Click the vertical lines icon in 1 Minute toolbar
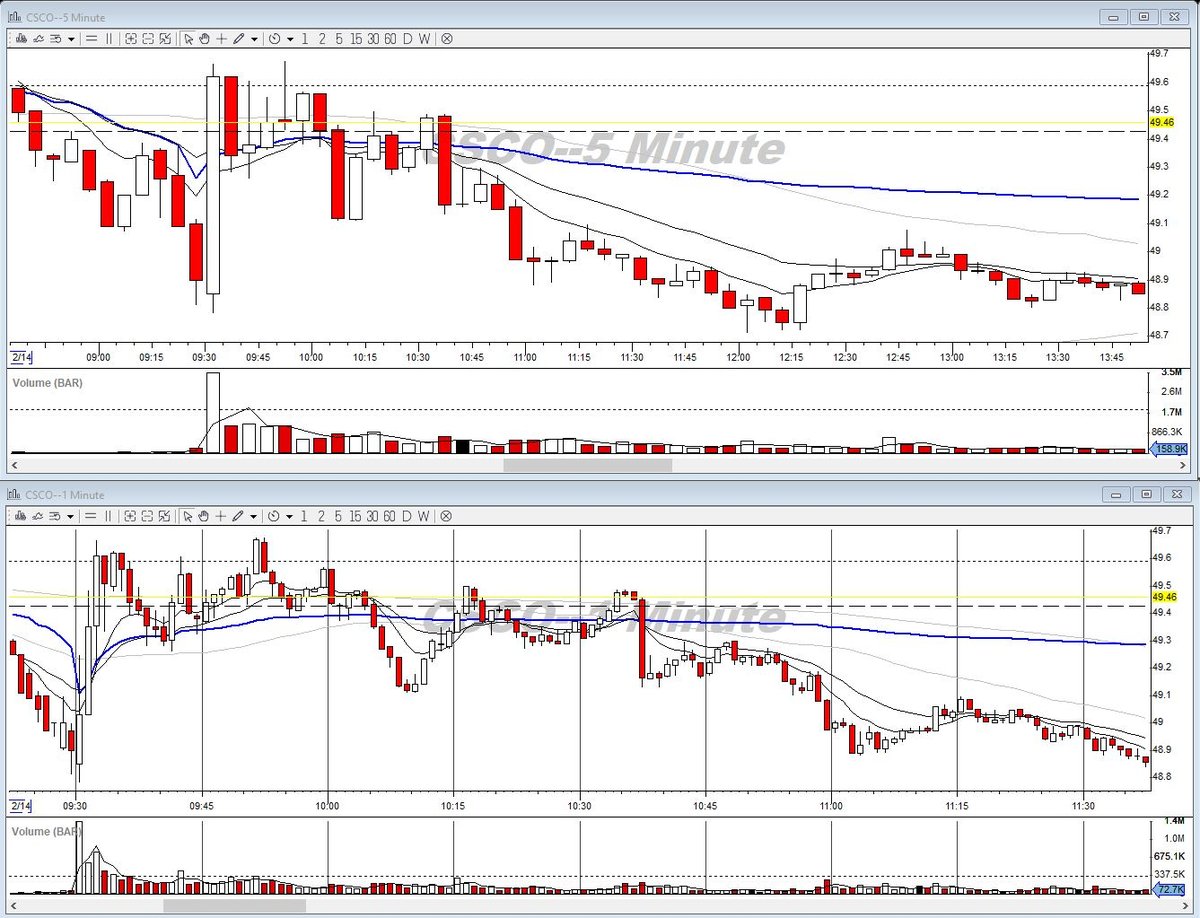 (109, 516)
